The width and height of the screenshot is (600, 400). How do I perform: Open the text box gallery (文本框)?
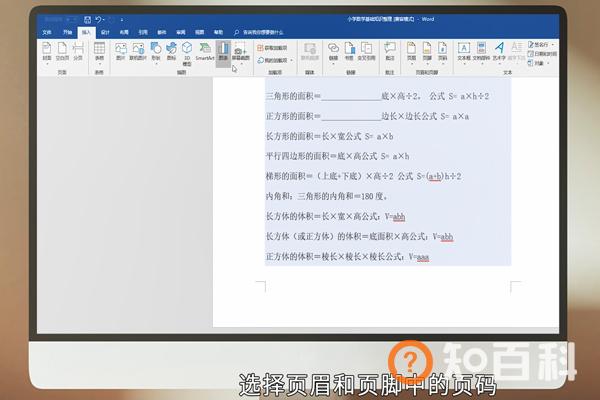click(x=464, y=53)
